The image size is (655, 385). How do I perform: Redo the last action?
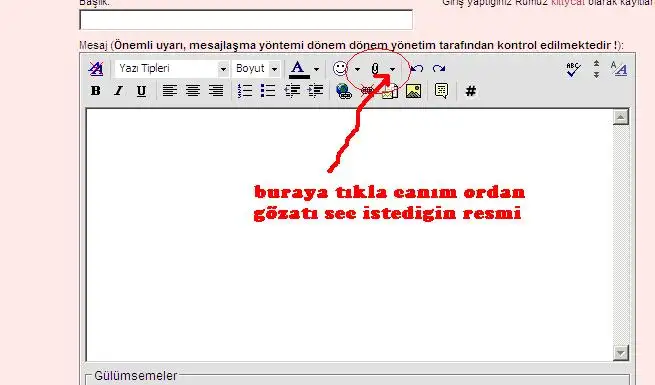click(x=439, y=68)
